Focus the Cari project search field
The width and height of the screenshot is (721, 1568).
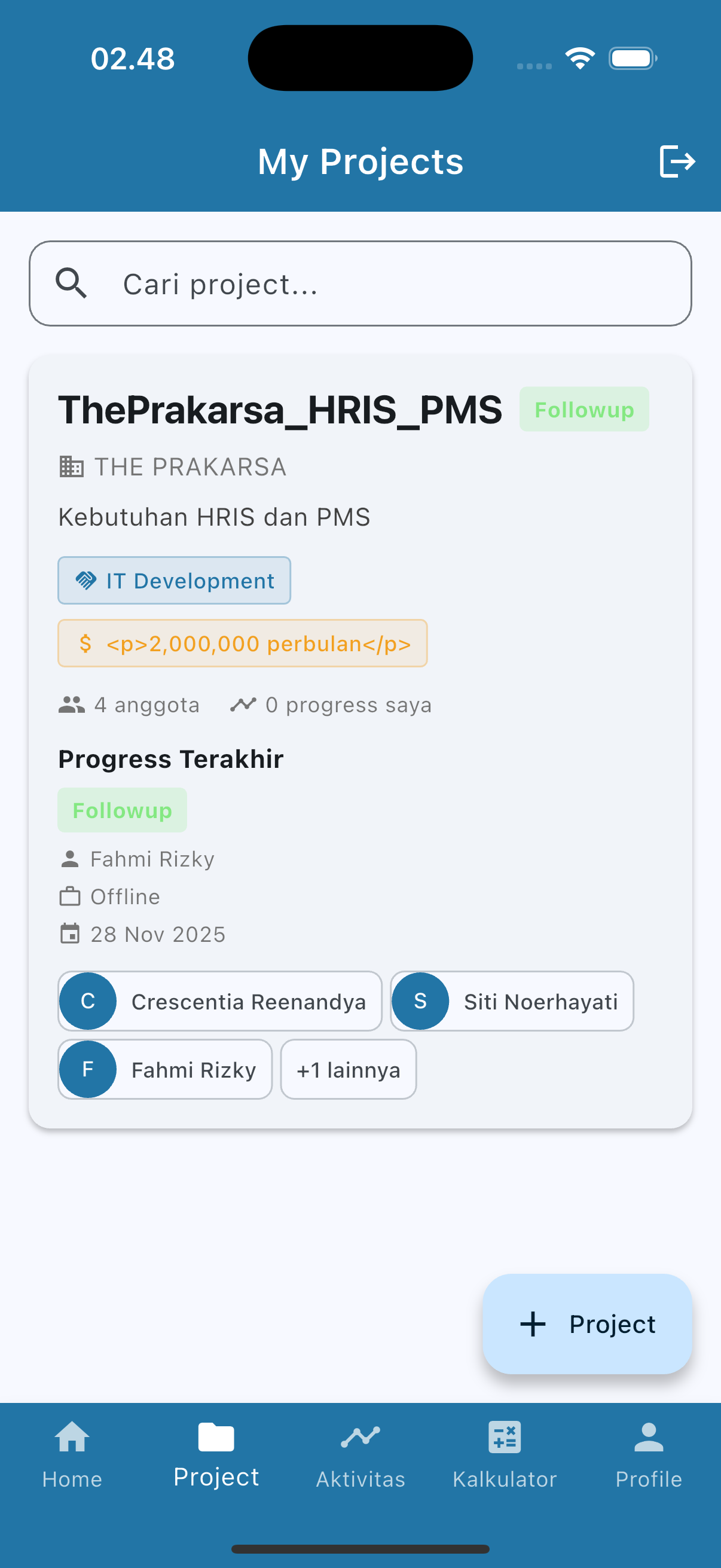[x=389, y=283]
